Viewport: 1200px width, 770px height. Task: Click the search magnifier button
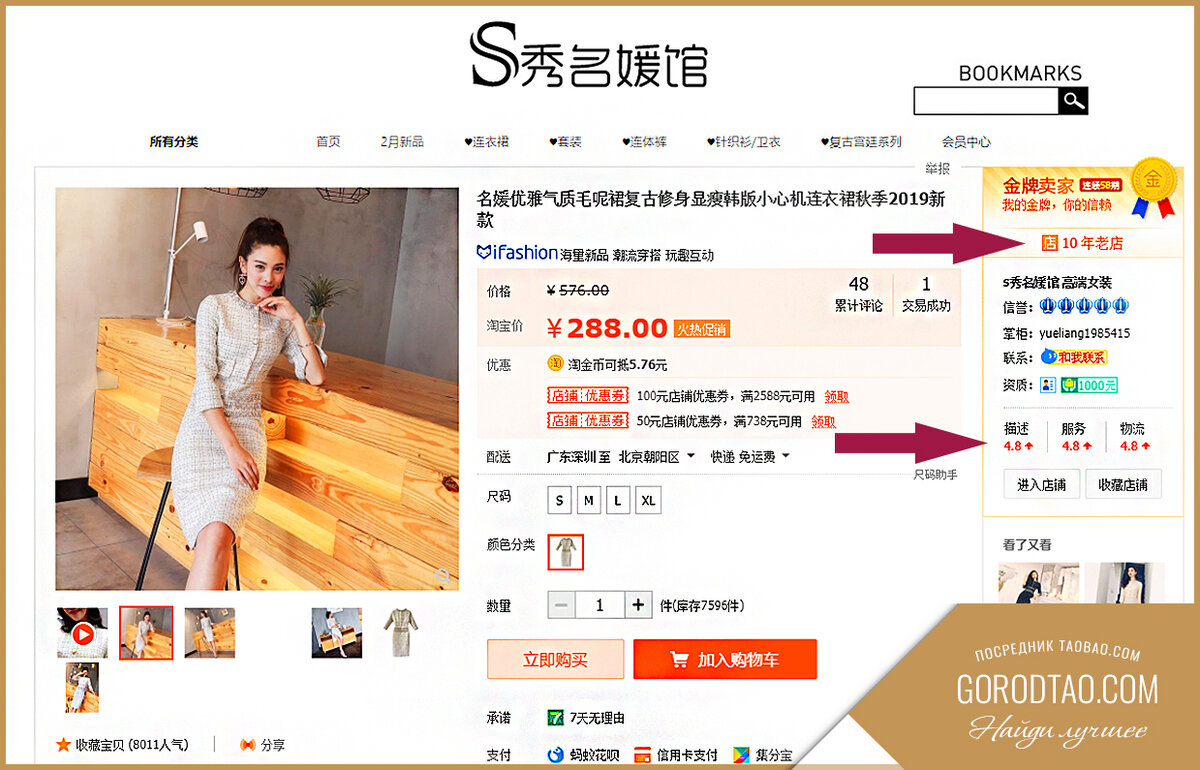point(1073,100)
